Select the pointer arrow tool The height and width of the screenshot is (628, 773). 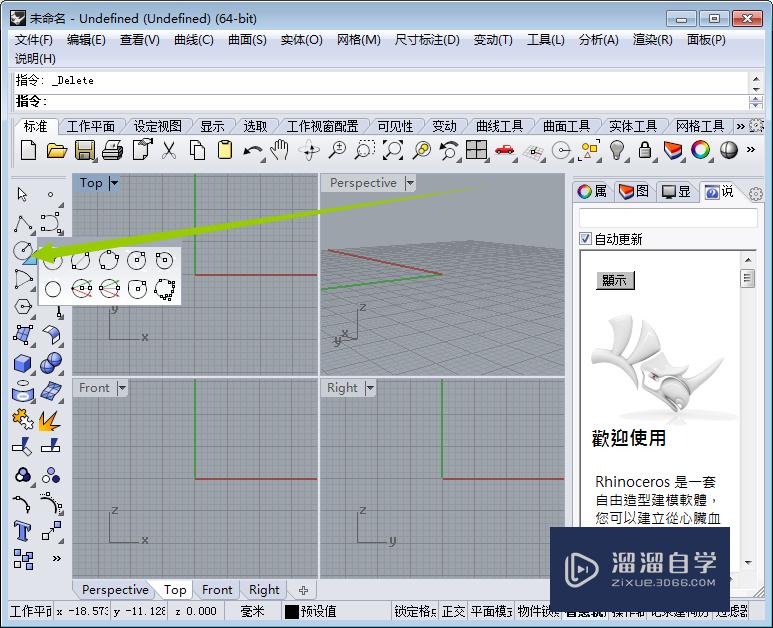(22, 194)
